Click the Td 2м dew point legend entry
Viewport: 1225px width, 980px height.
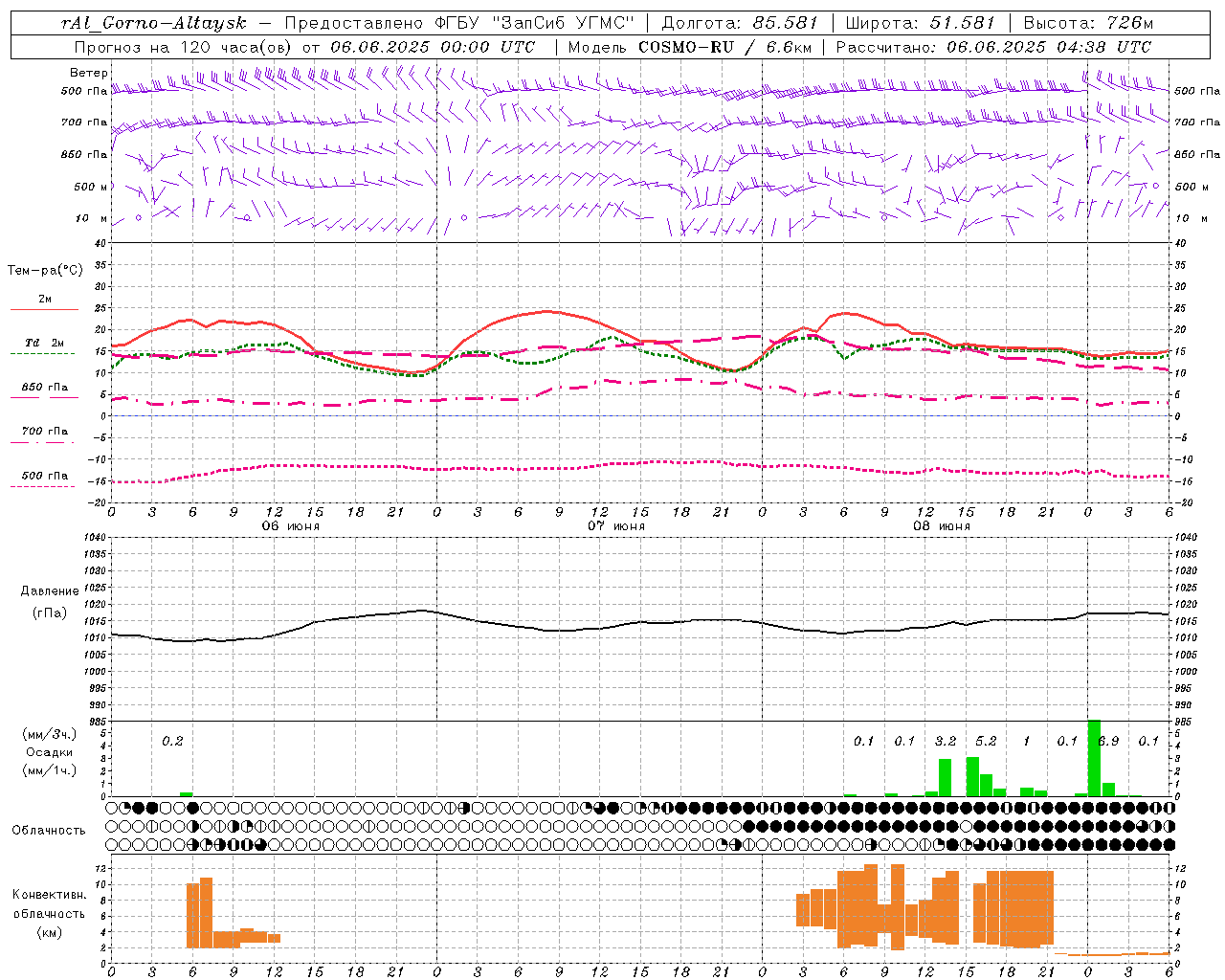(44, 343)
